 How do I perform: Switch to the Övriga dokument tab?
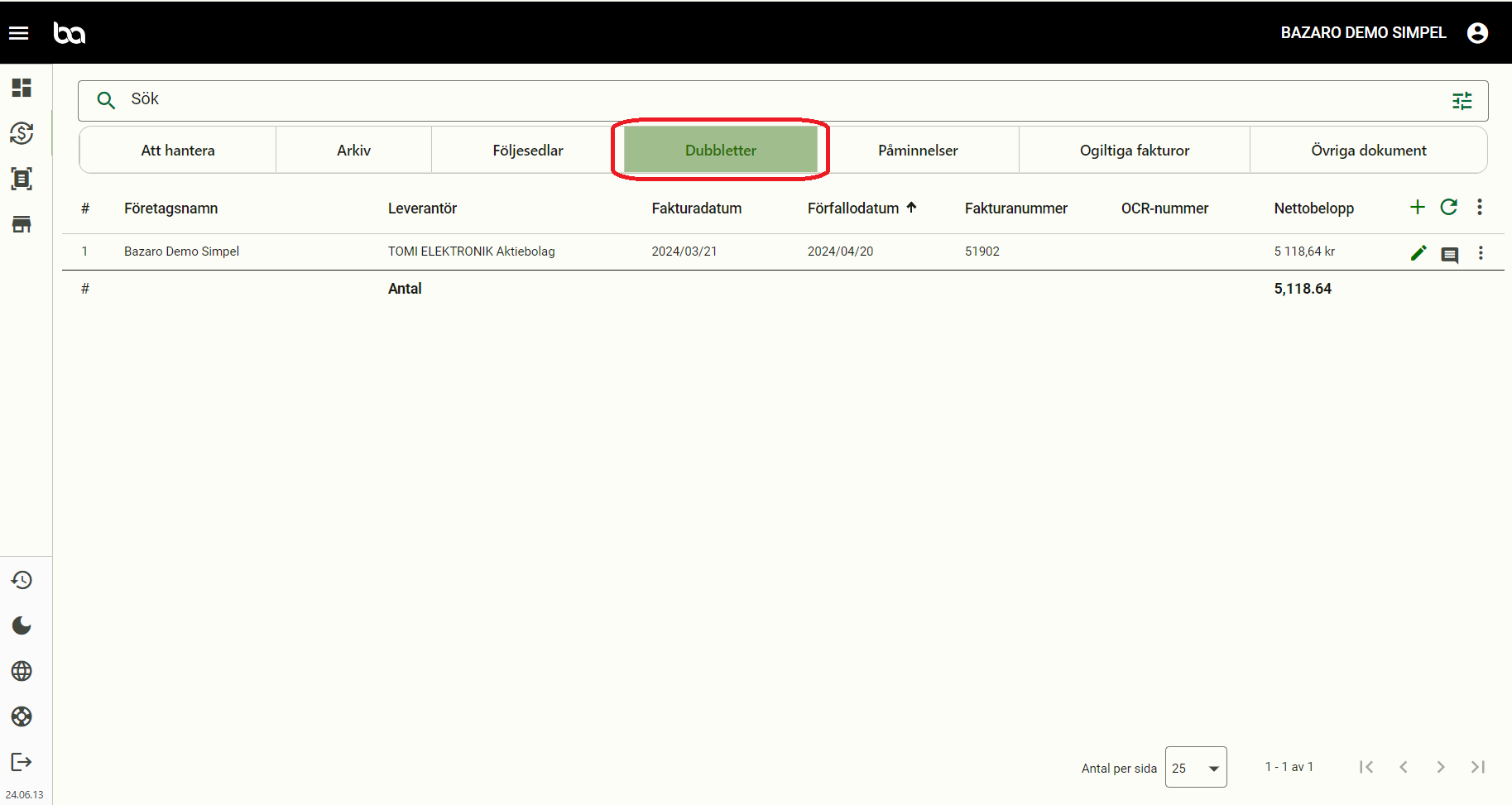point(1369,151)
